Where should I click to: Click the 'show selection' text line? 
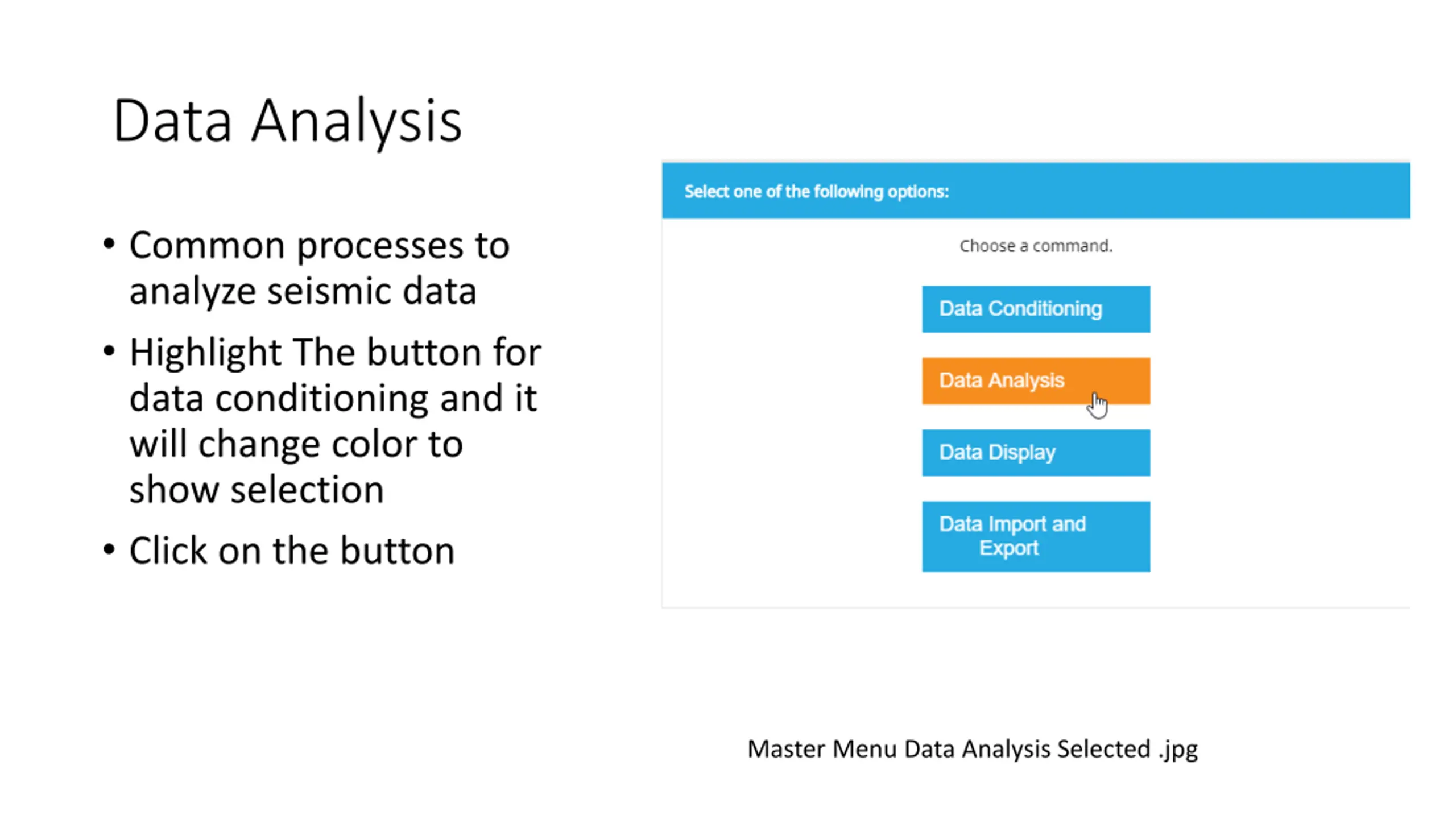click(x=257, y=489)
